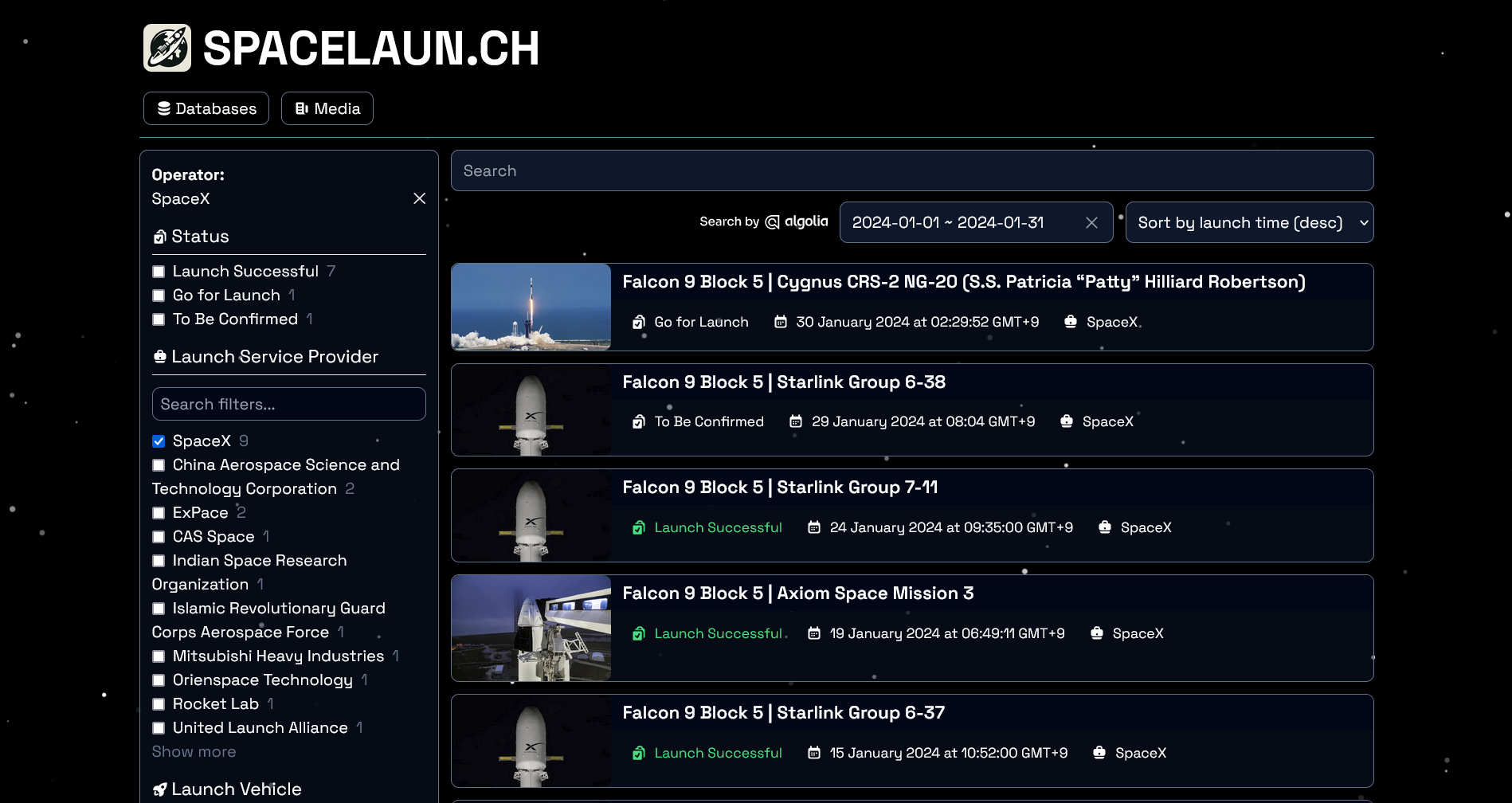Check the Launch Successful status filter
1512x803 pixels.
(x=159, y=272)
